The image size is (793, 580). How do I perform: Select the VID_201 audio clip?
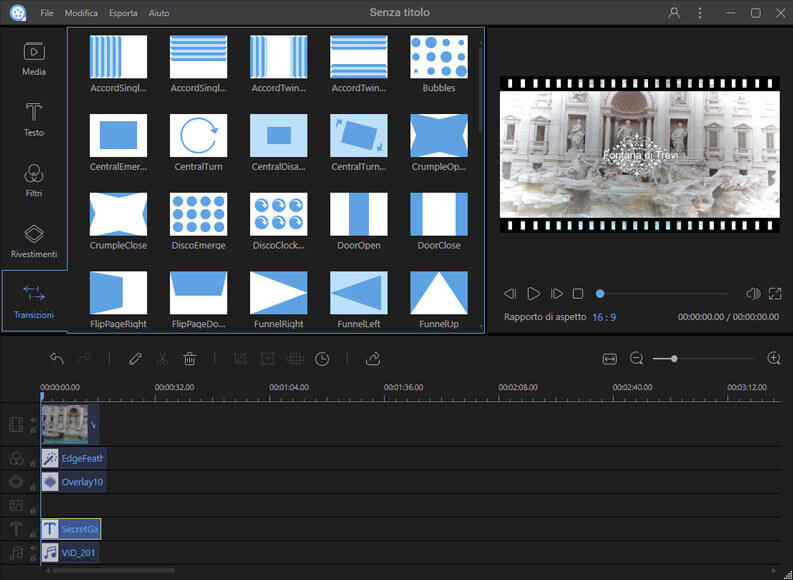coord(70,553)
